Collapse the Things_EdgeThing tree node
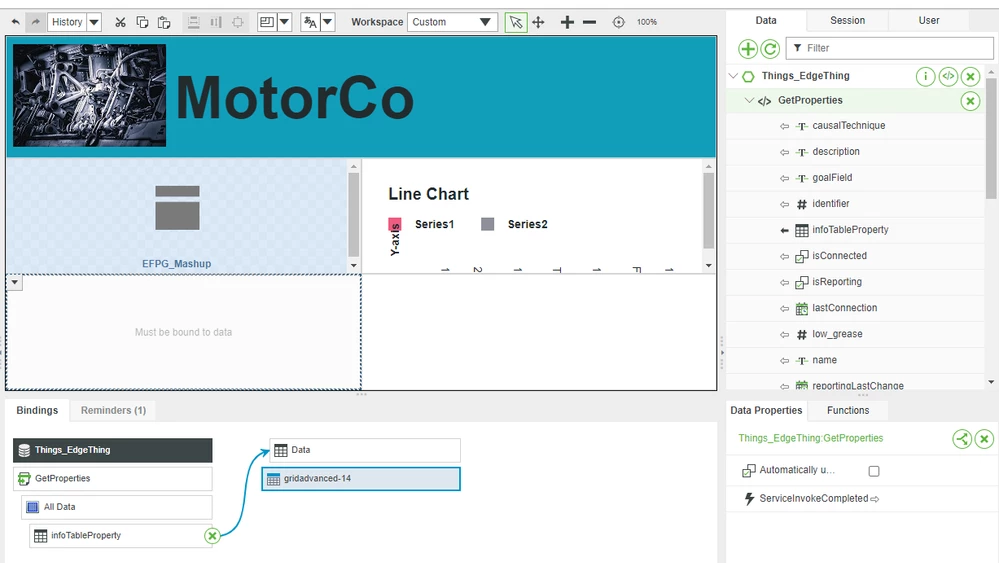This screenshot has height=563, width=999. pos(733,76)
